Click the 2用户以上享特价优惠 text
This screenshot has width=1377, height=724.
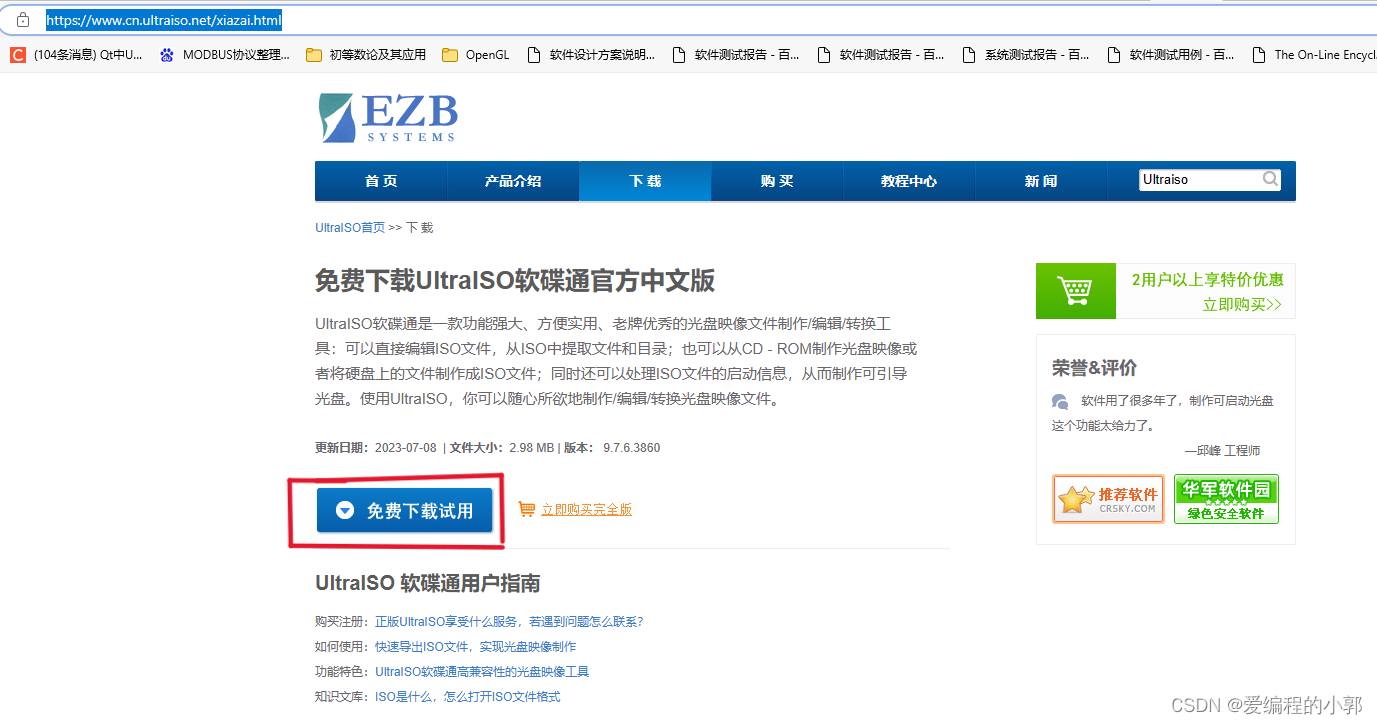pyautogui.click(x=1207, y=280)
